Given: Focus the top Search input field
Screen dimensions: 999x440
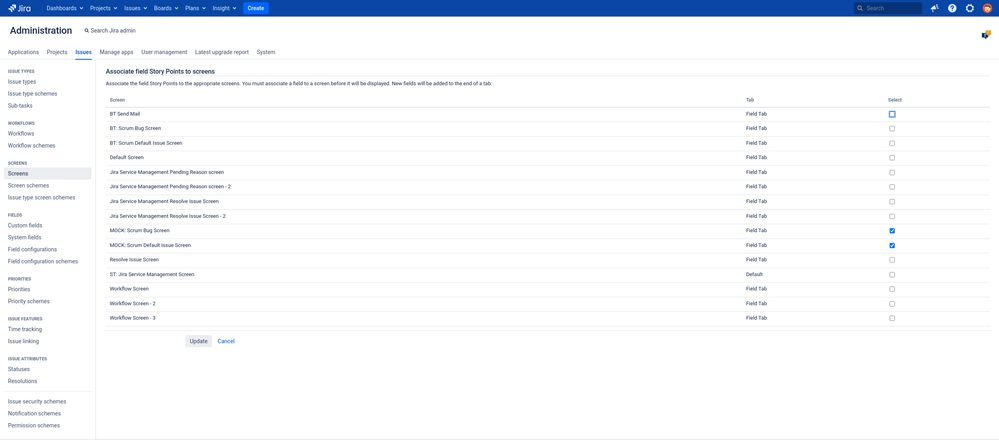Looking at the screenshot, I should [x=888, y=8].
